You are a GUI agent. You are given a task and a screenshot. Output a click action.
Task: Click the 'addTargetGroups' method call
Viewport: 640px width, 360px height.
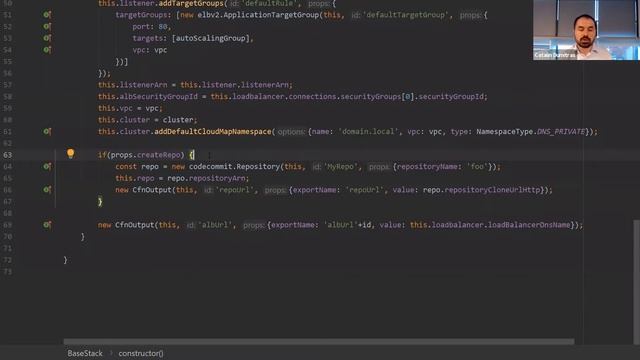[191, 3]
